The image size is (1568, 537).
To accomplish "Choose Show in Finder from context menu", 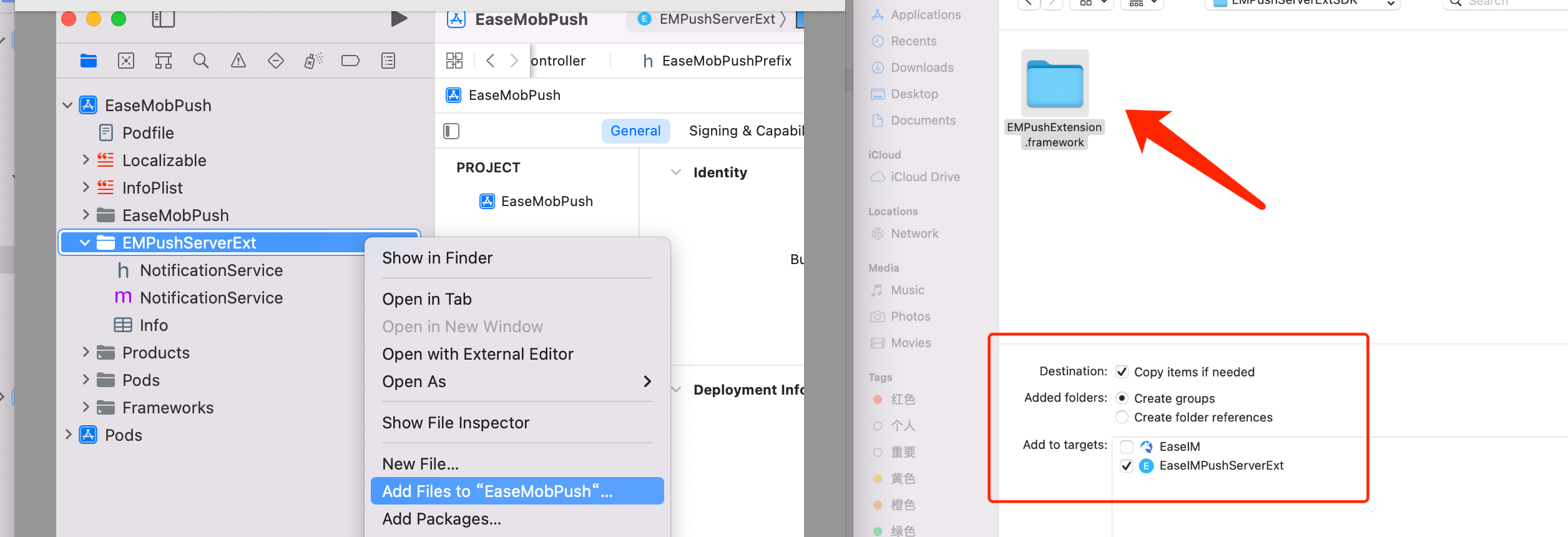I will tap(437, 258).
